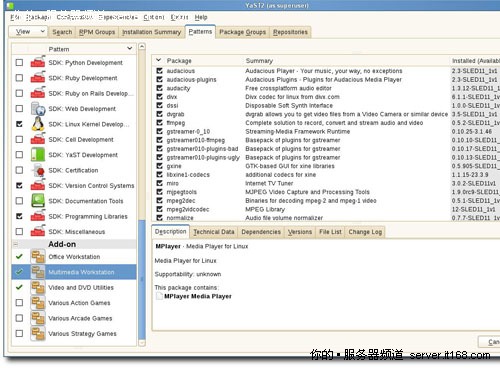Click the package list status column chevron
The image size is (500, 368).
(x=159, y=60)
